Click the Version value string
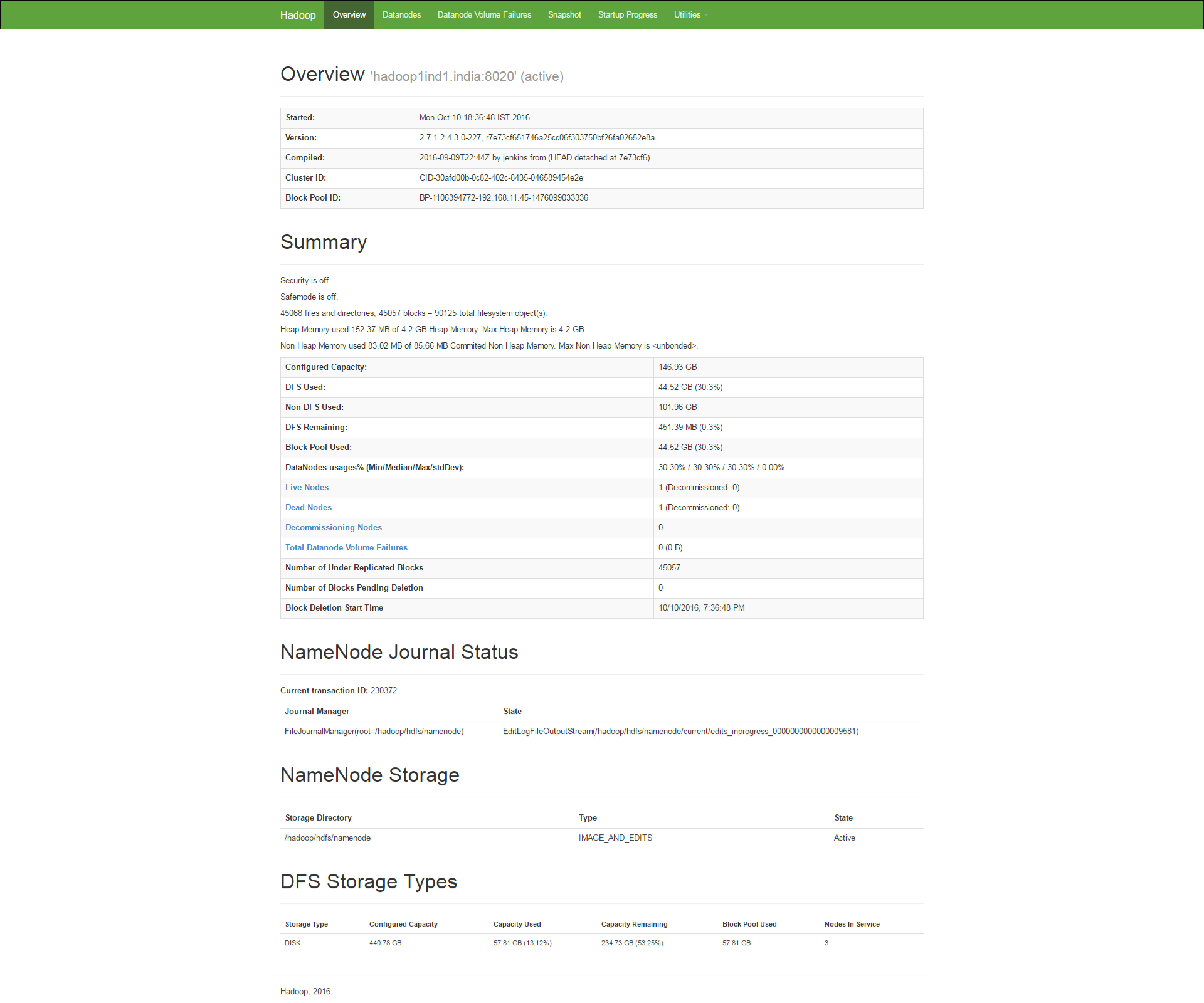The height and width of the screenshot is (1003, 1204). tap(537, 138)
